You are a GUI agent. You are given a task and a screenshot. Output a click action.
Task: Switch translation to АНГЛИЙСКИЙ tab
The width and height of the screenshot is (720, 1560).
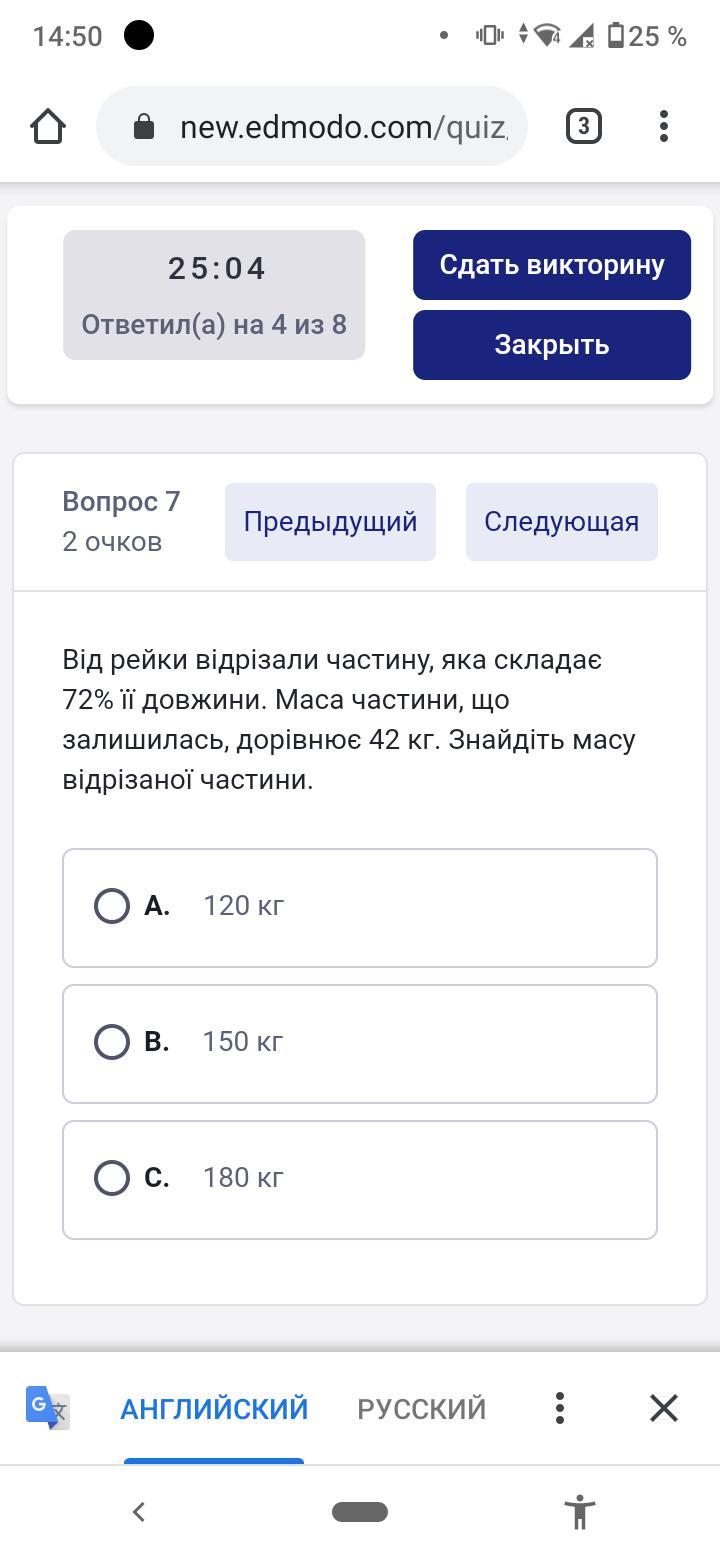(x=214, y=1408)
